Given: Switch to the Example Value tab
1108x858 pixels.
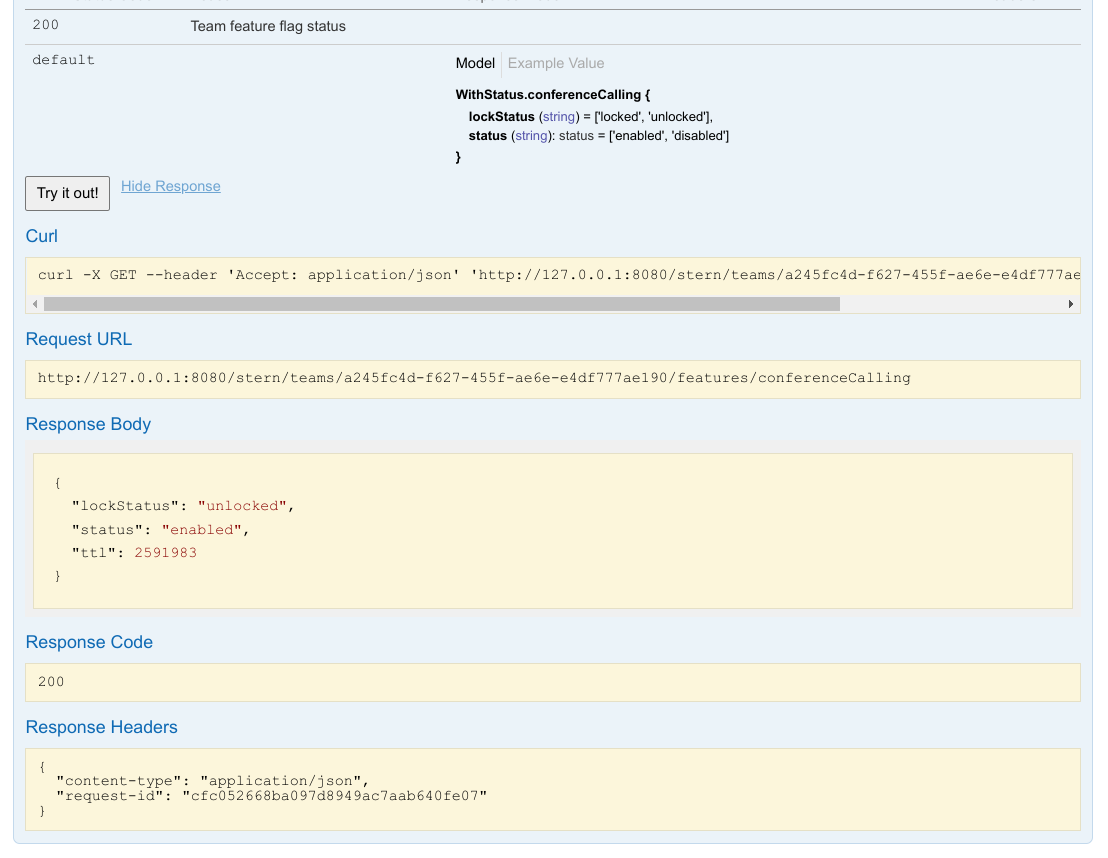Looking at the screenshot, I should [555, 63].
